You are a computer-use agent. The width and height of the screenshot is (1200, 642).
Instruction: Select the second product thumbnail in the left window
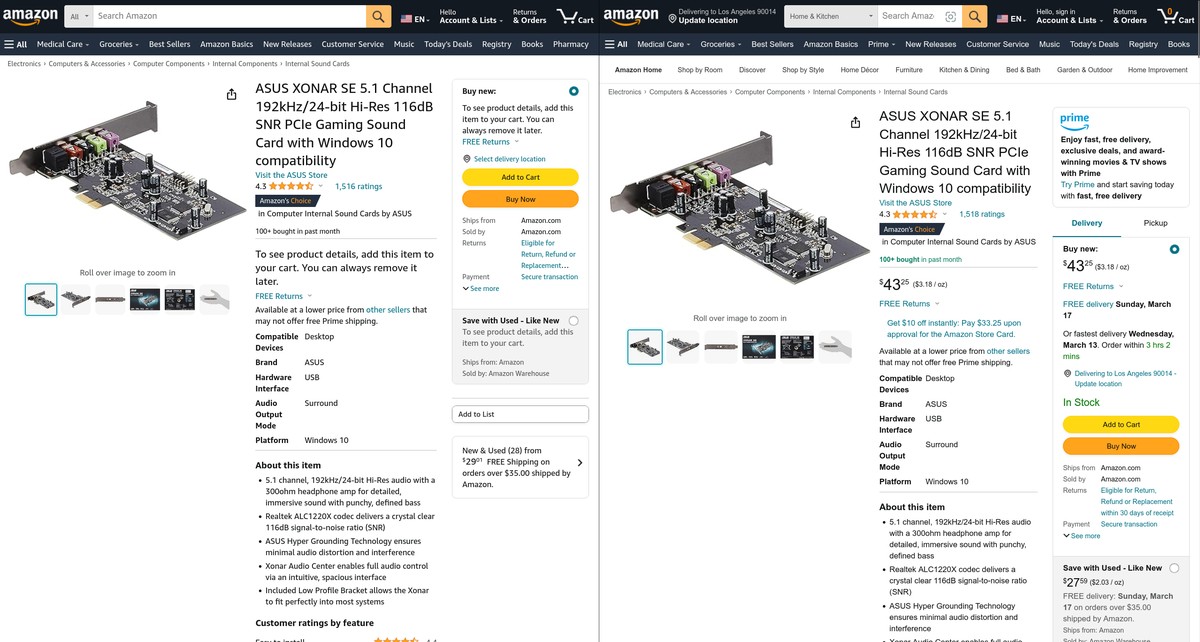point(76,298)
